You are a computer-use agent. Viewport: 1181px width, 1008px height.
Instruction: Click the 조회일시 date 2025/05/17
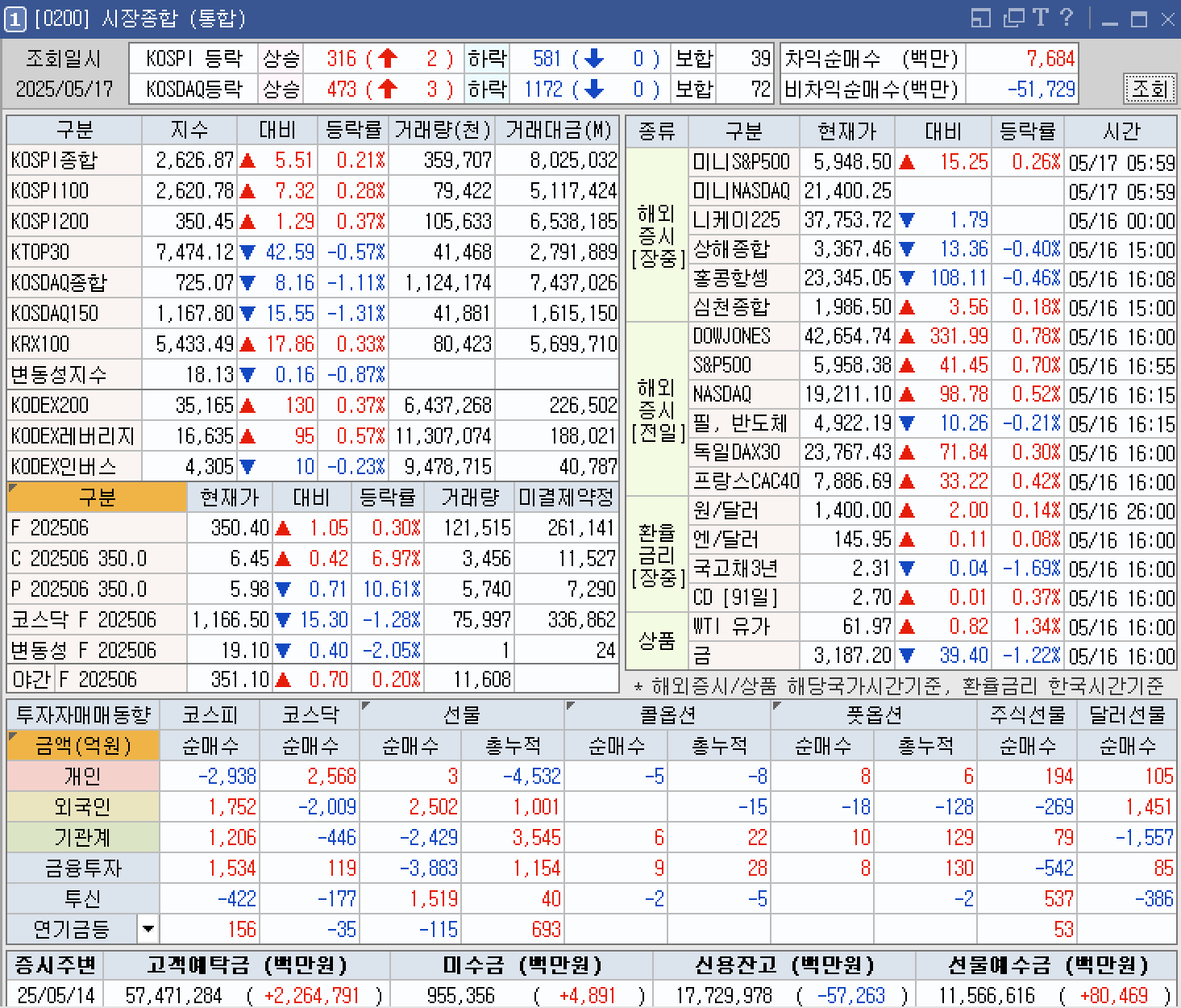tap(64, 89)
